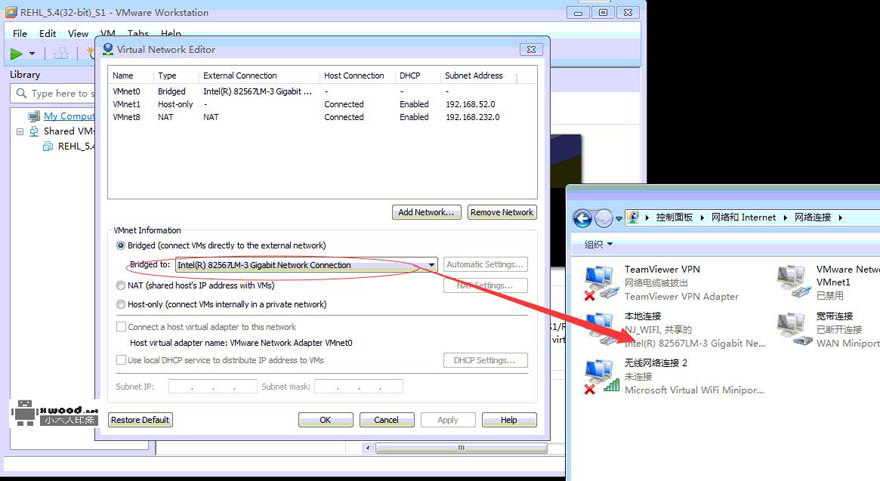Collapse the Shared VMs tree node

(20, 131)
